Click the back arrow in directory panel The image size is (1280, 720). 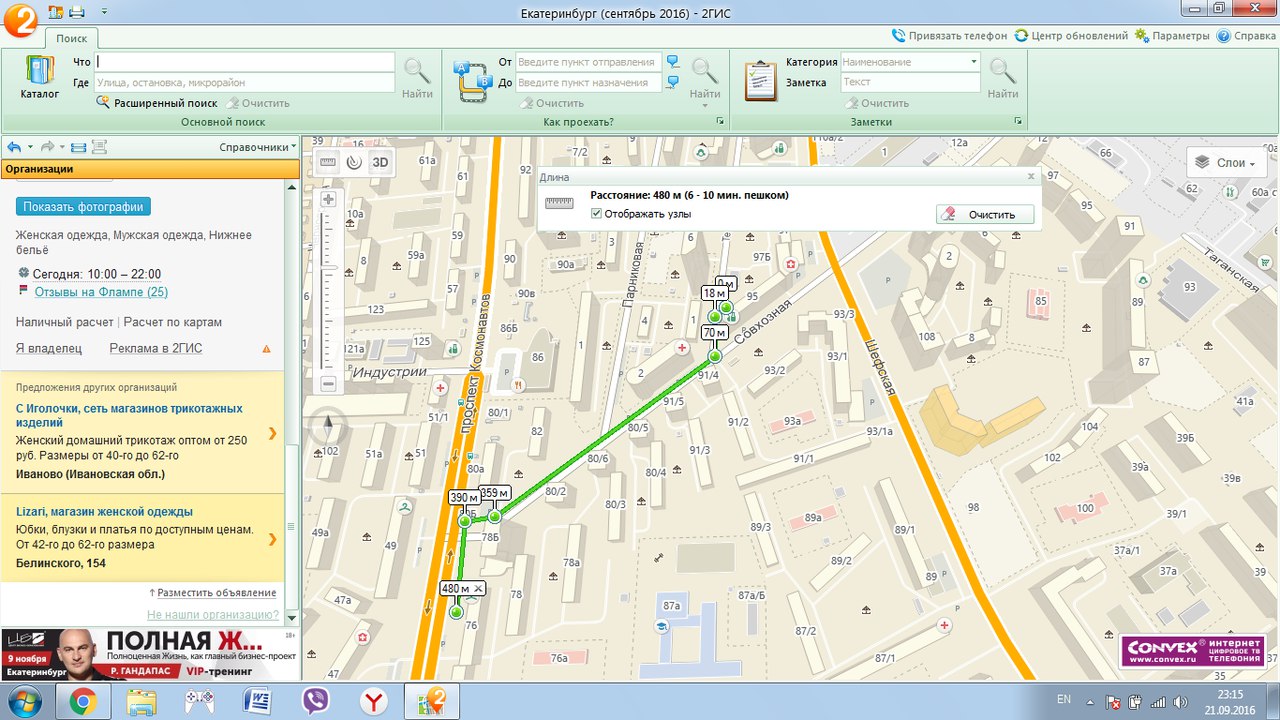13,146
